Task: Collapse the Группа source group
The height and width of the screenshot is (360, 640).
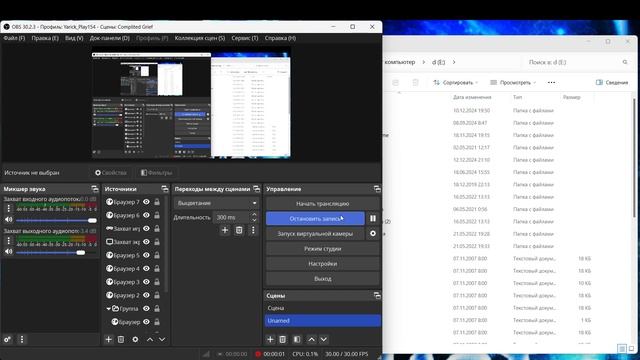Action: click(108, 309)
